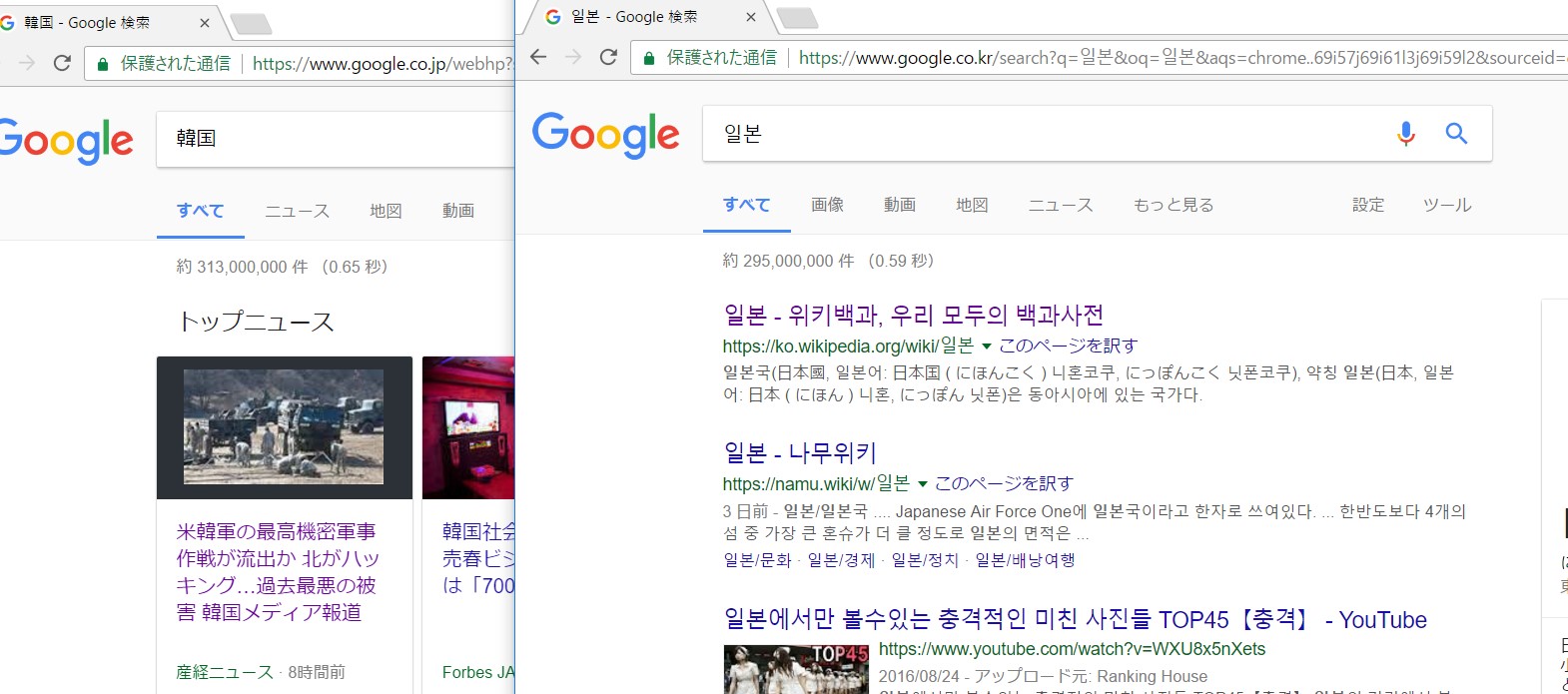Screen dimensions: 1568x694
Task: Select the ニュース tab in right window
Action: pos(1061,205)
